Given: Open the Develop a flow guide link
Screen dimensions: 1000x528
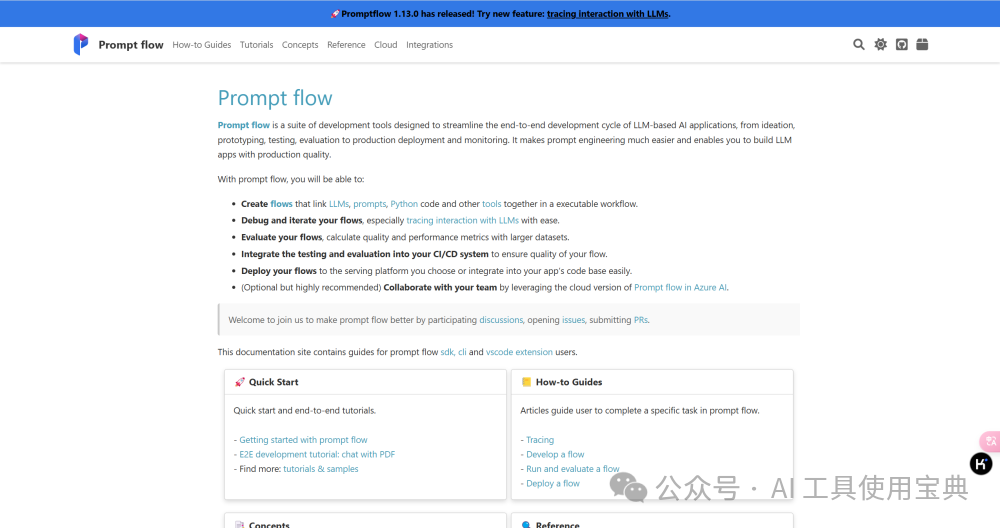Looking at the screenshot, I should tap(555, 454).
